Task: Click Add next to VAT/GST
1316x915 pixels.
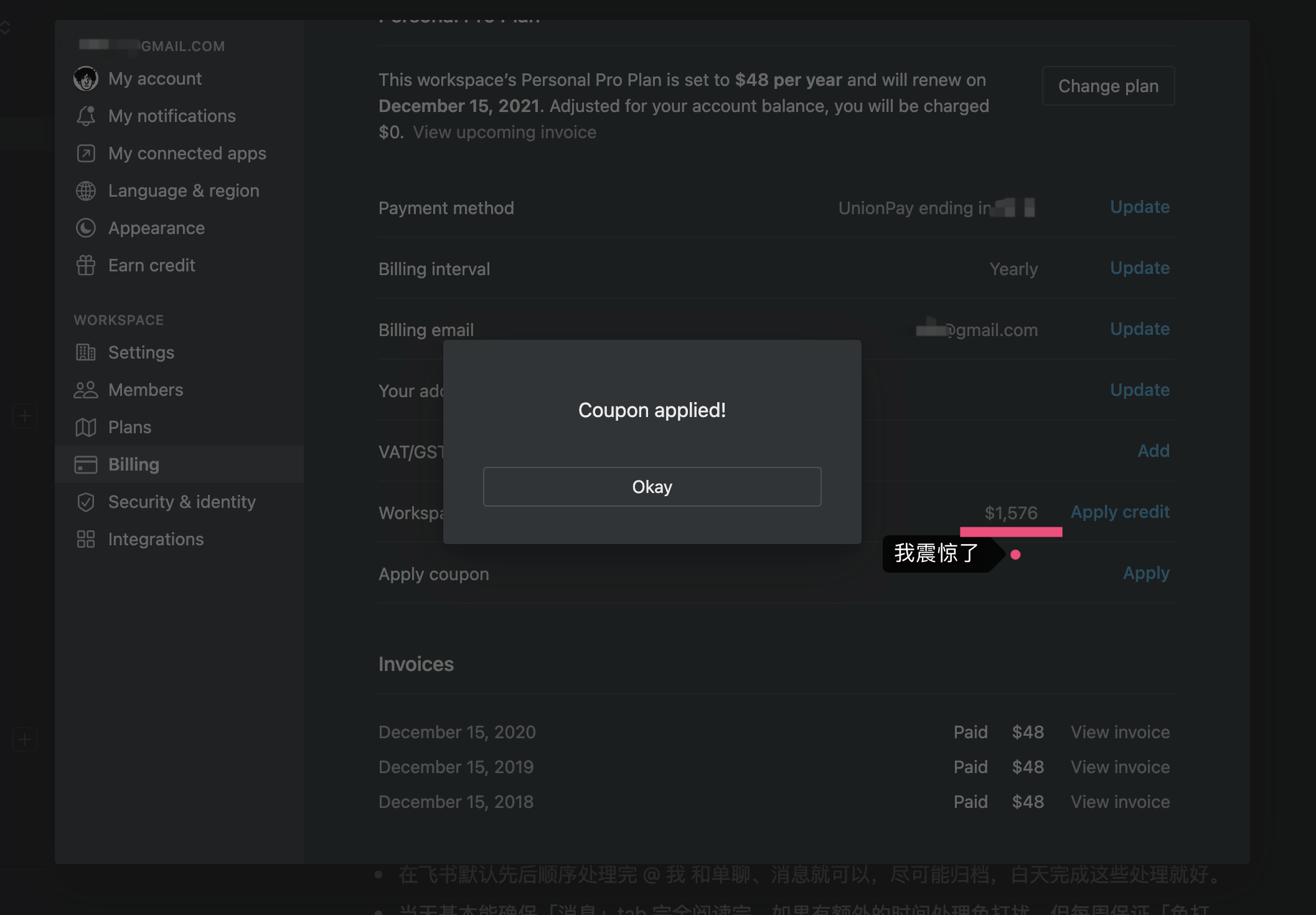Action: [x=1153, y=451]
